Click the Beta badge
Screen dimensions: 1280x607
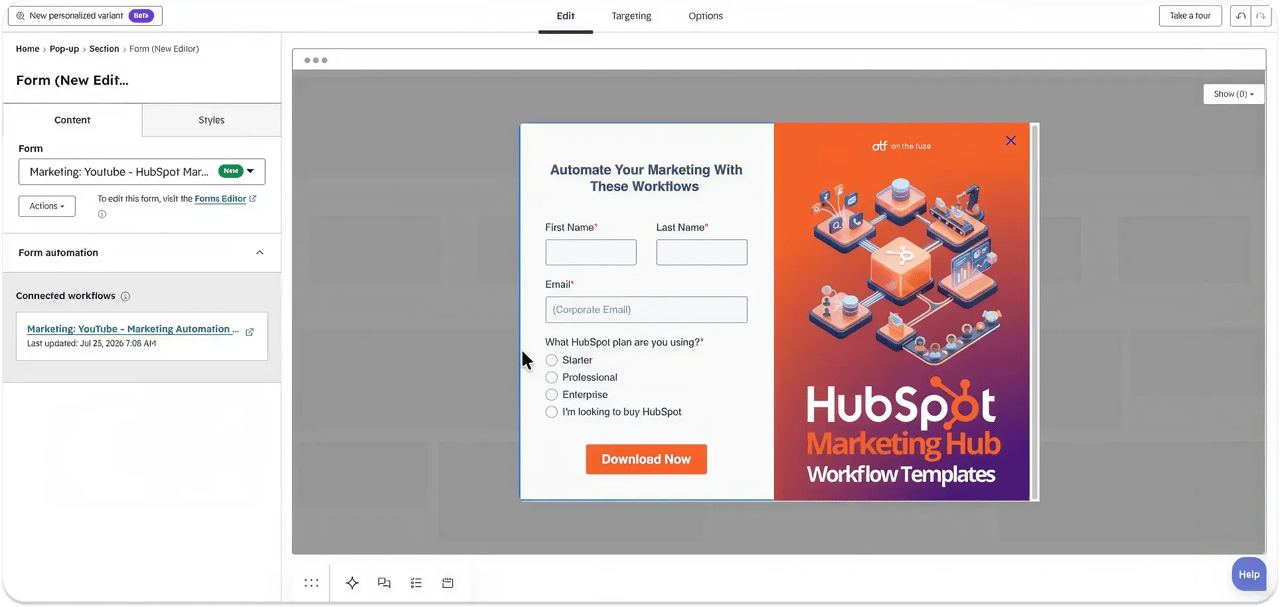click(141, 16)
